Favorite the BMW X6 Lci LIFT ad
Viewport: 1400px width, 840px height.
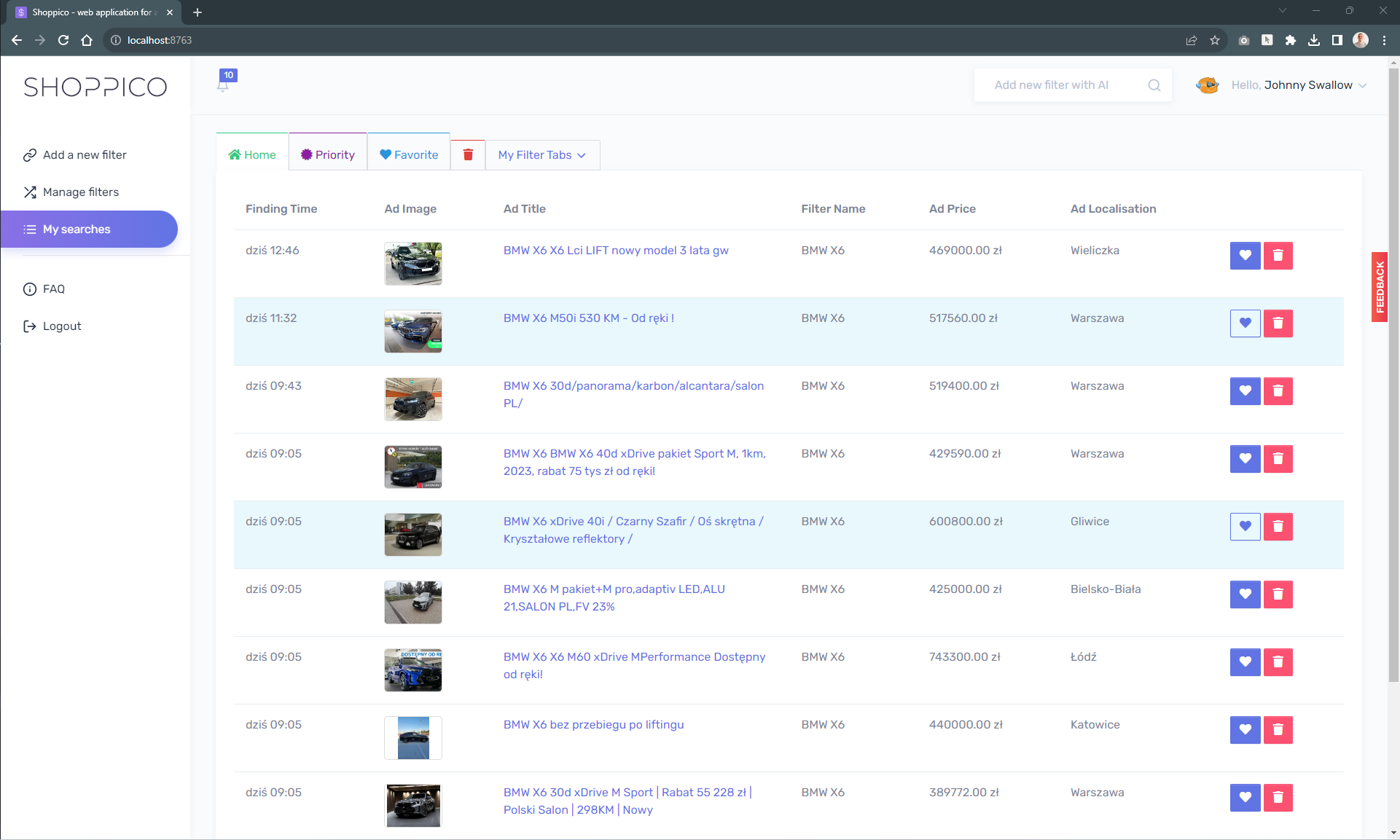(x=1245, y=256)
